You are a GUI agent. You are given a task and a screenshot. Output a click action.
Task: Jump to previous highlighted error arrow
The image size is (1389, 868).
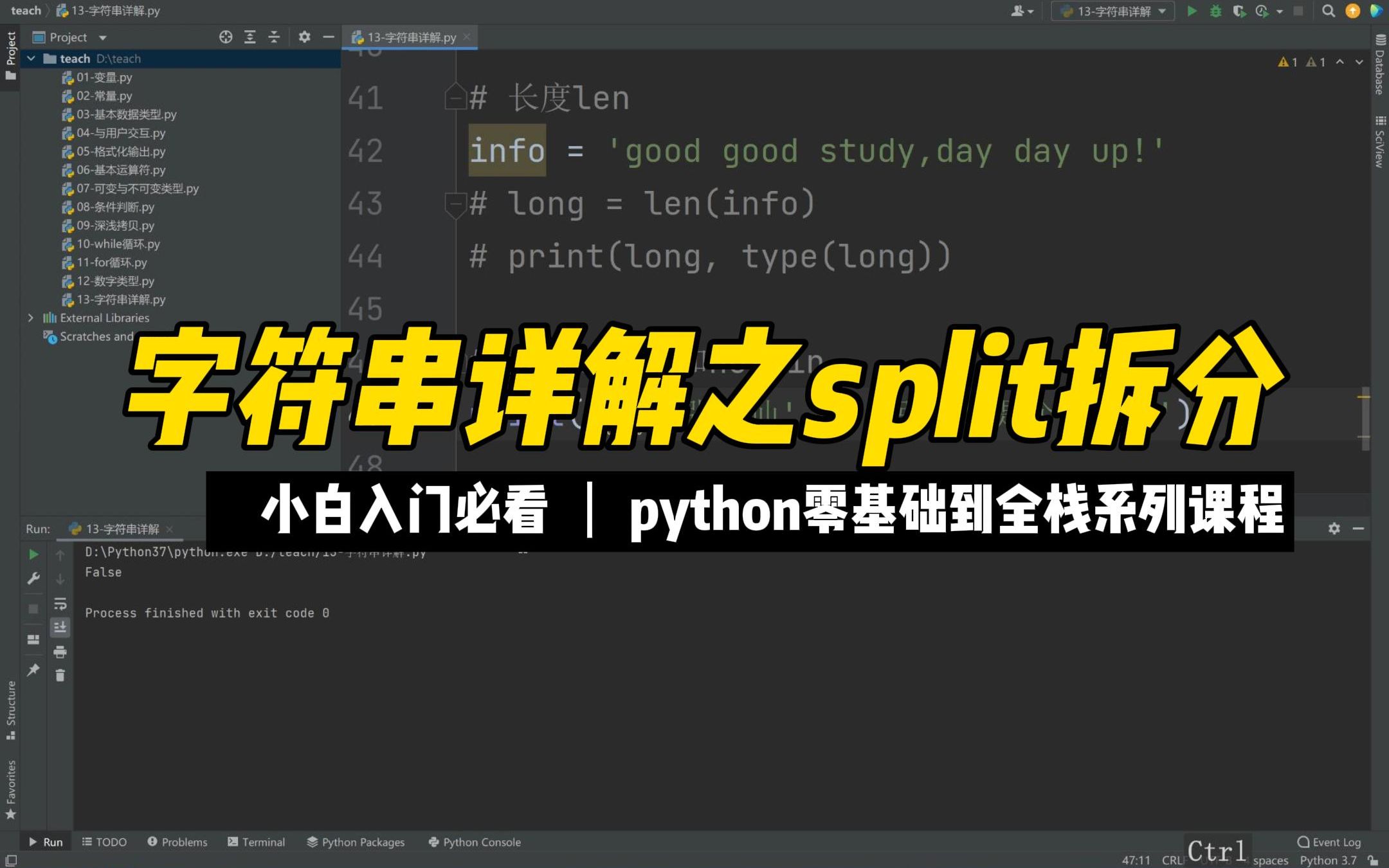[1340, 62]
